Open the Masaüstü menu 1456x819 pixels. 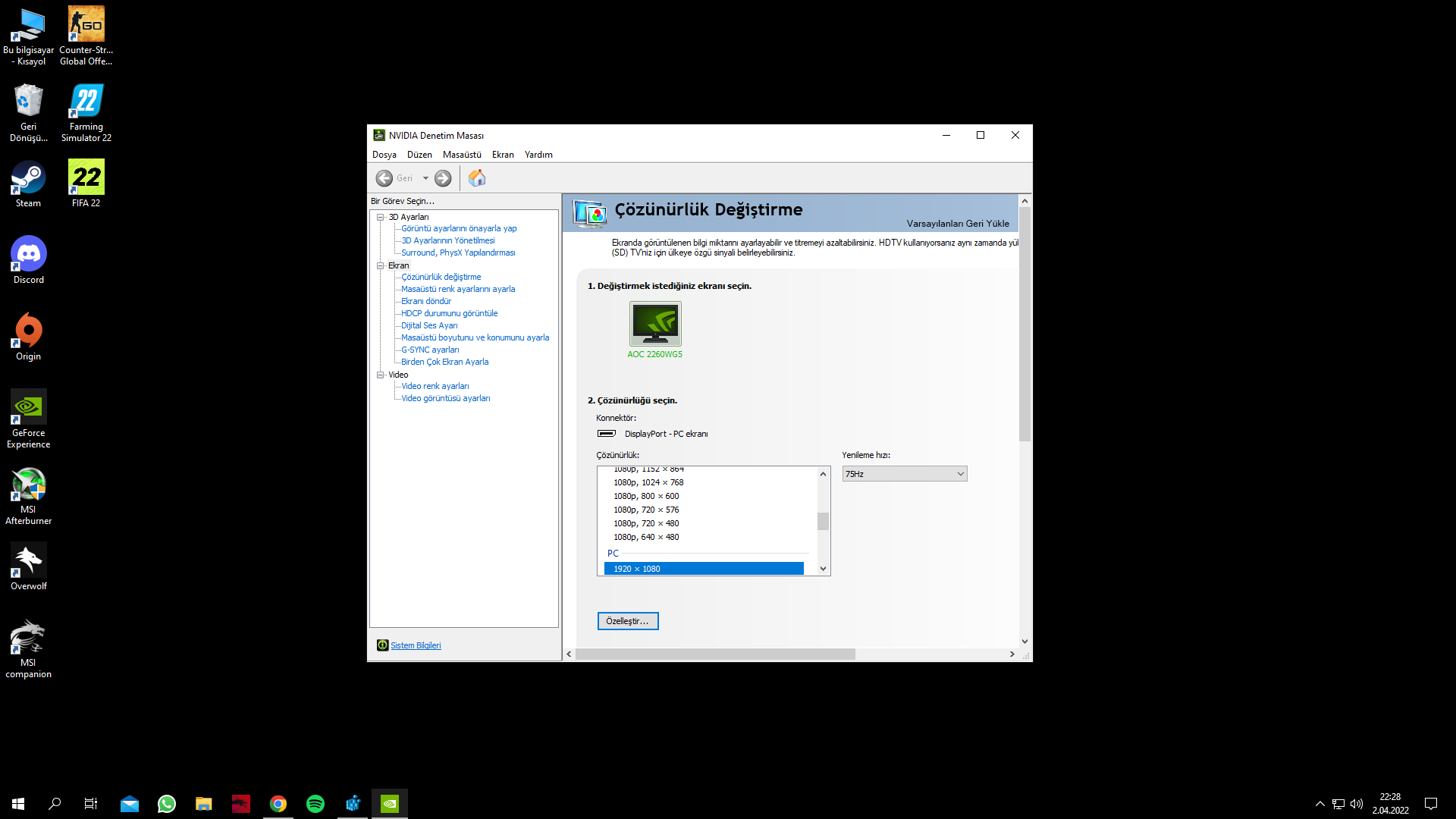(x=462, y=155)
